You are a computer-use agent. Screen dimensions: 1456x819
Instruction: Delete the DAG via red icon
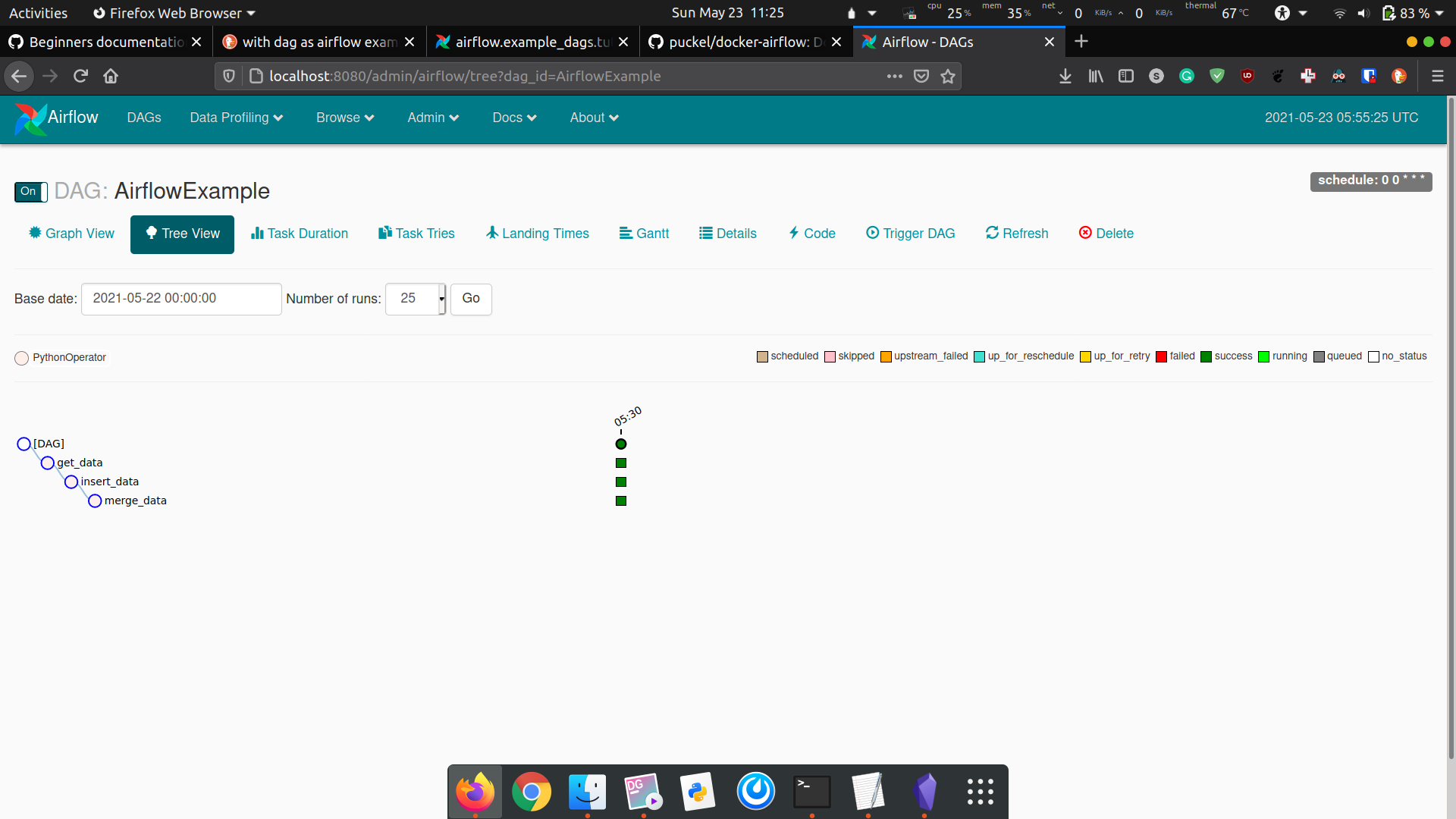pos(1085,233)
